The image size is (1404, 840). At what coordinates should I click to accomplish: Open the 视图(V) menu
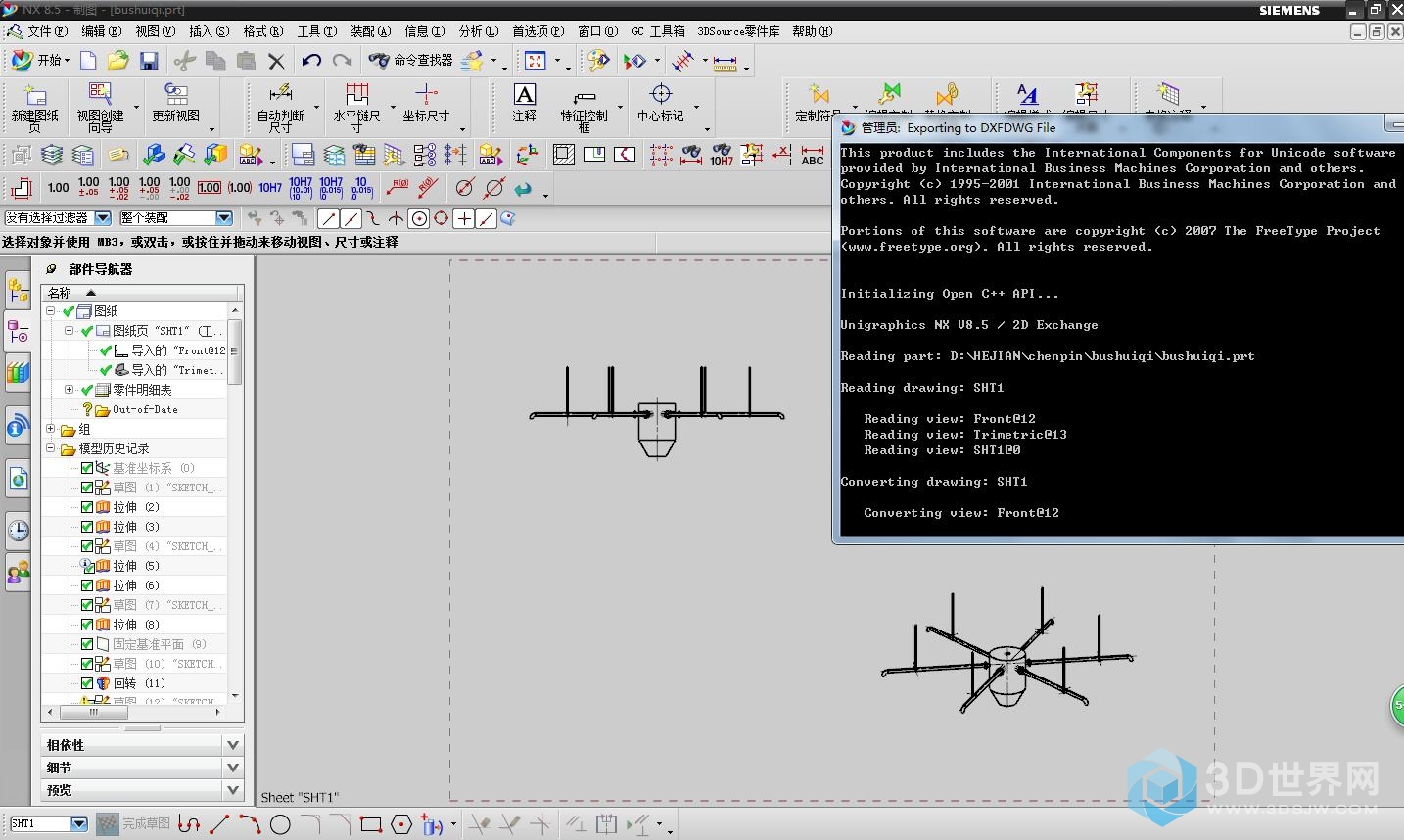155,31
